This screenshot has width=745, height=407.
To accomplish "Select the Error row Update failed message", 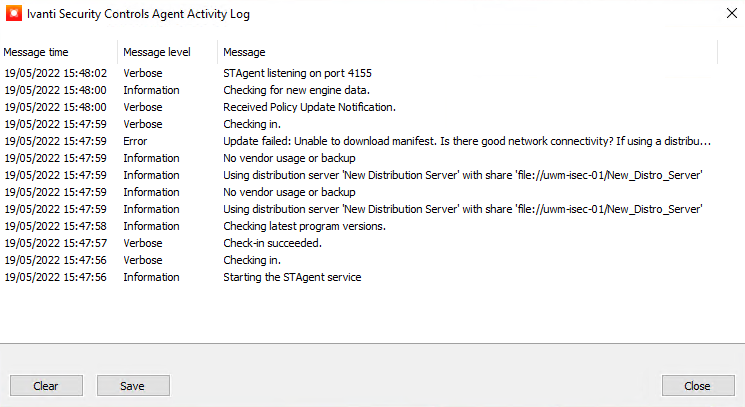I will click(466, 141).
